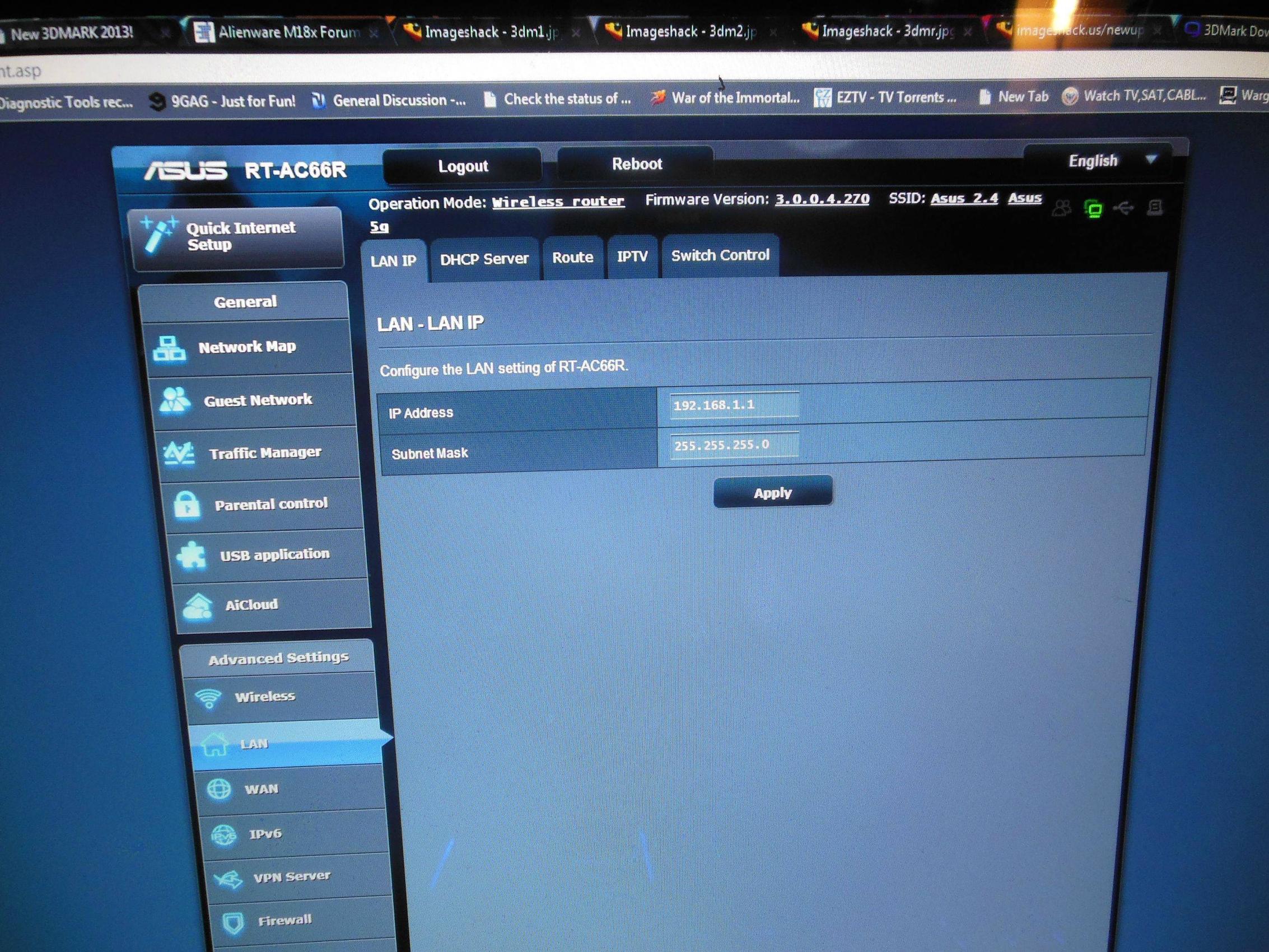Screen dimensions: 1269x952
Task: Close the Imageshack - 3dm1.jpg tab
Action: tap(575, 33)
